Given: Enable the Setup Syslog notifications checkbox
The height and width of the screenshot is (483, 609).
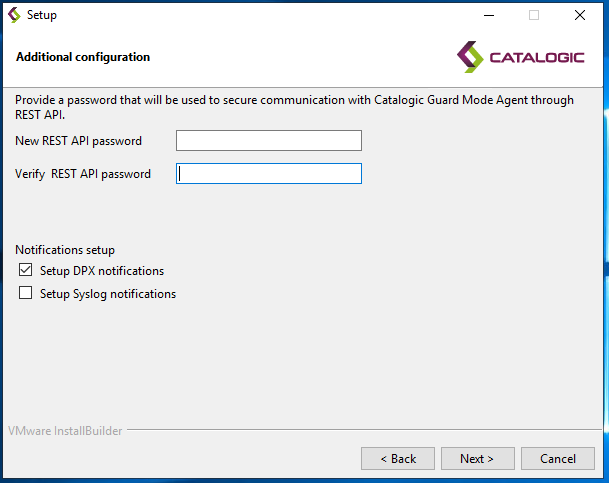Looking at the screenshot, I should point(26,294).
